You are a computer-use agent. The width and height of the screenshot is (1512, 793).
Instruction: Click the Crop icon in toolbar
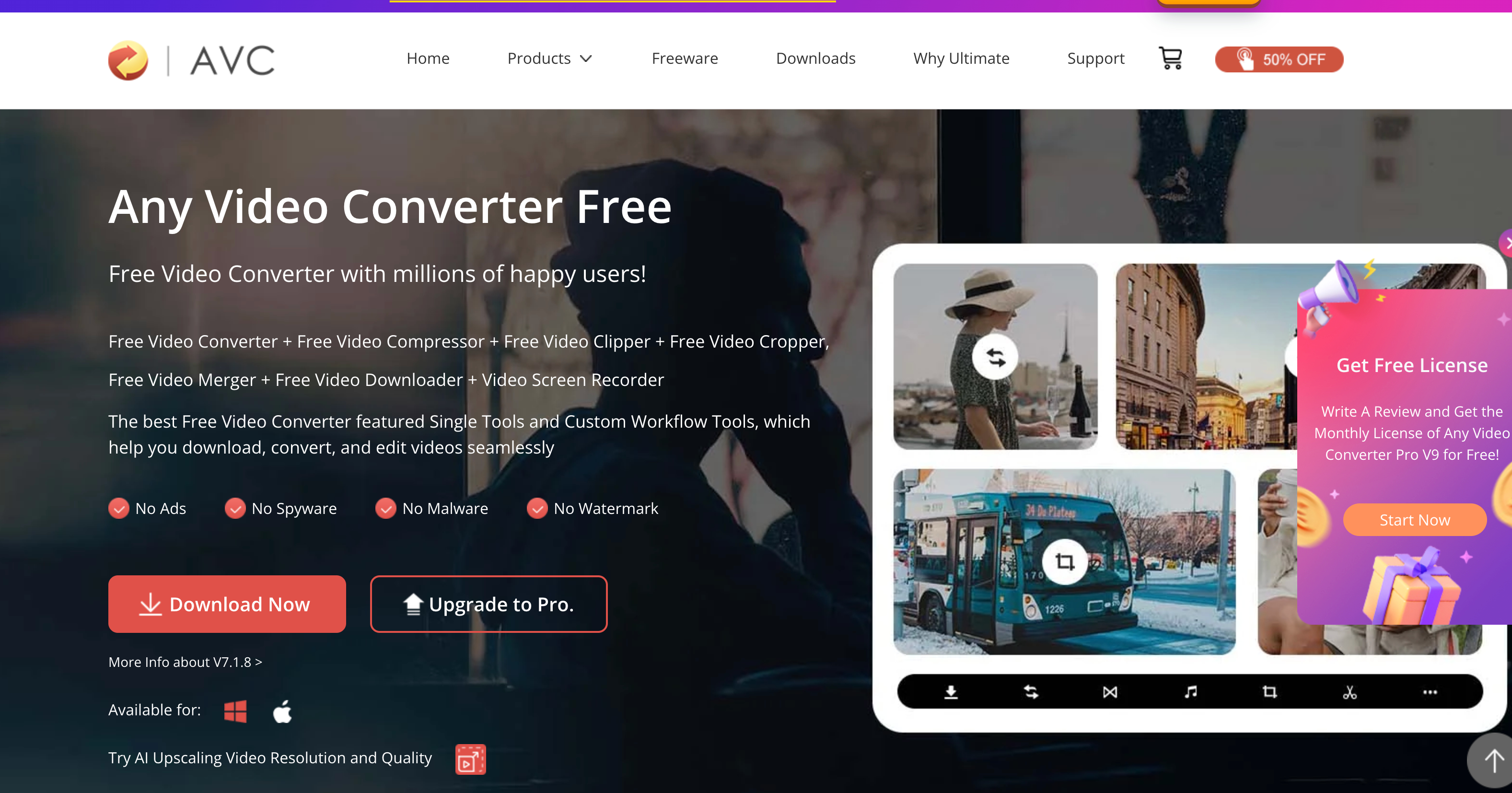click(1269, 691)
